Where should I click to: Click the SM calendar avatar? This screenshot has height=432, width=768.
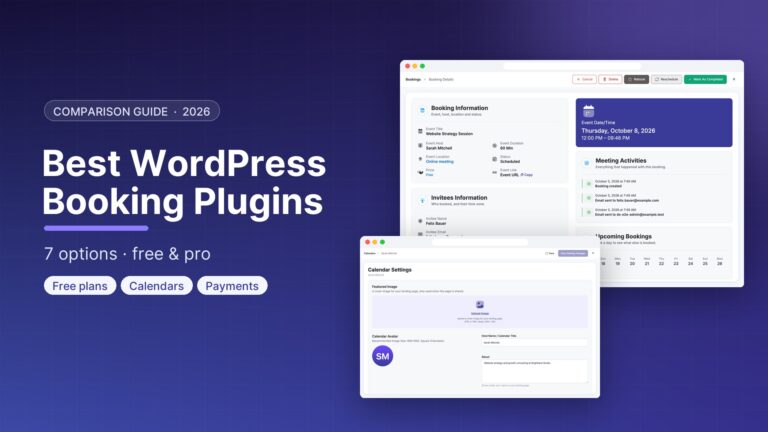point(383,356)
